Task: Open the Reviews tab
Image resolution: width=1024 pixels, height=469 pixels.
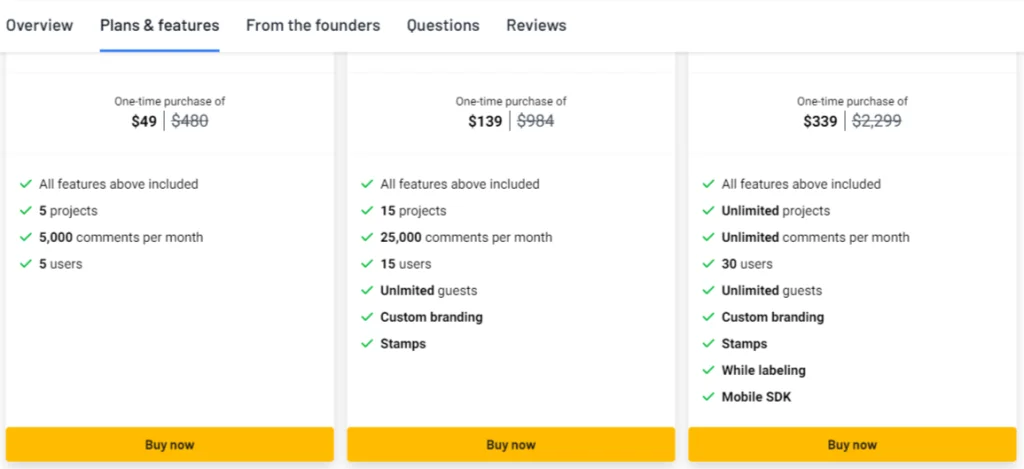Action: pos(536,25)
